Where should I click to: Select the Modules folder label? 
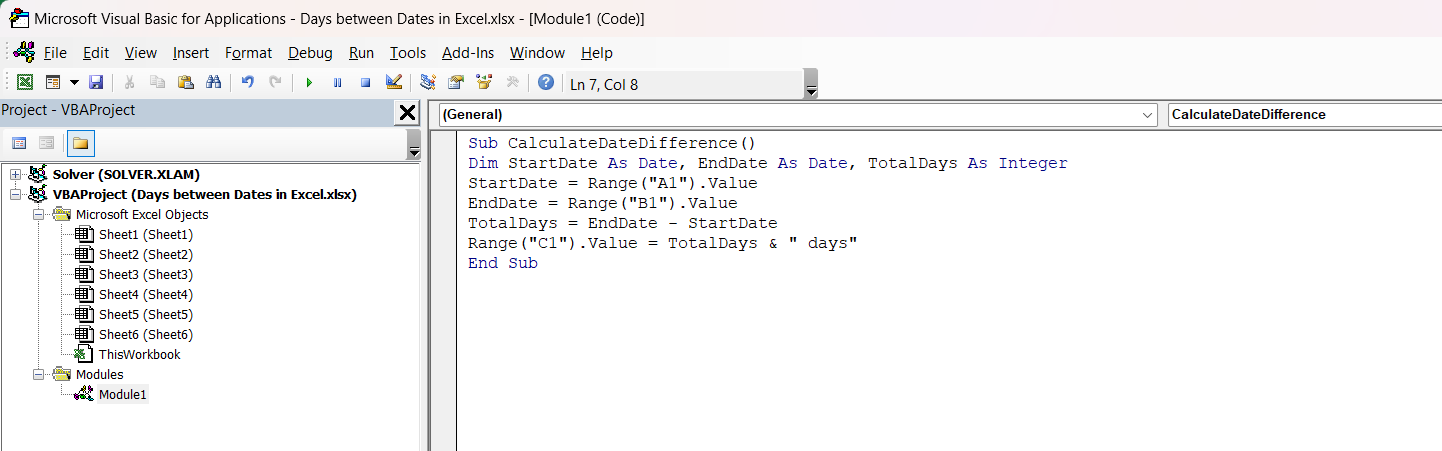tap(100, 375)
